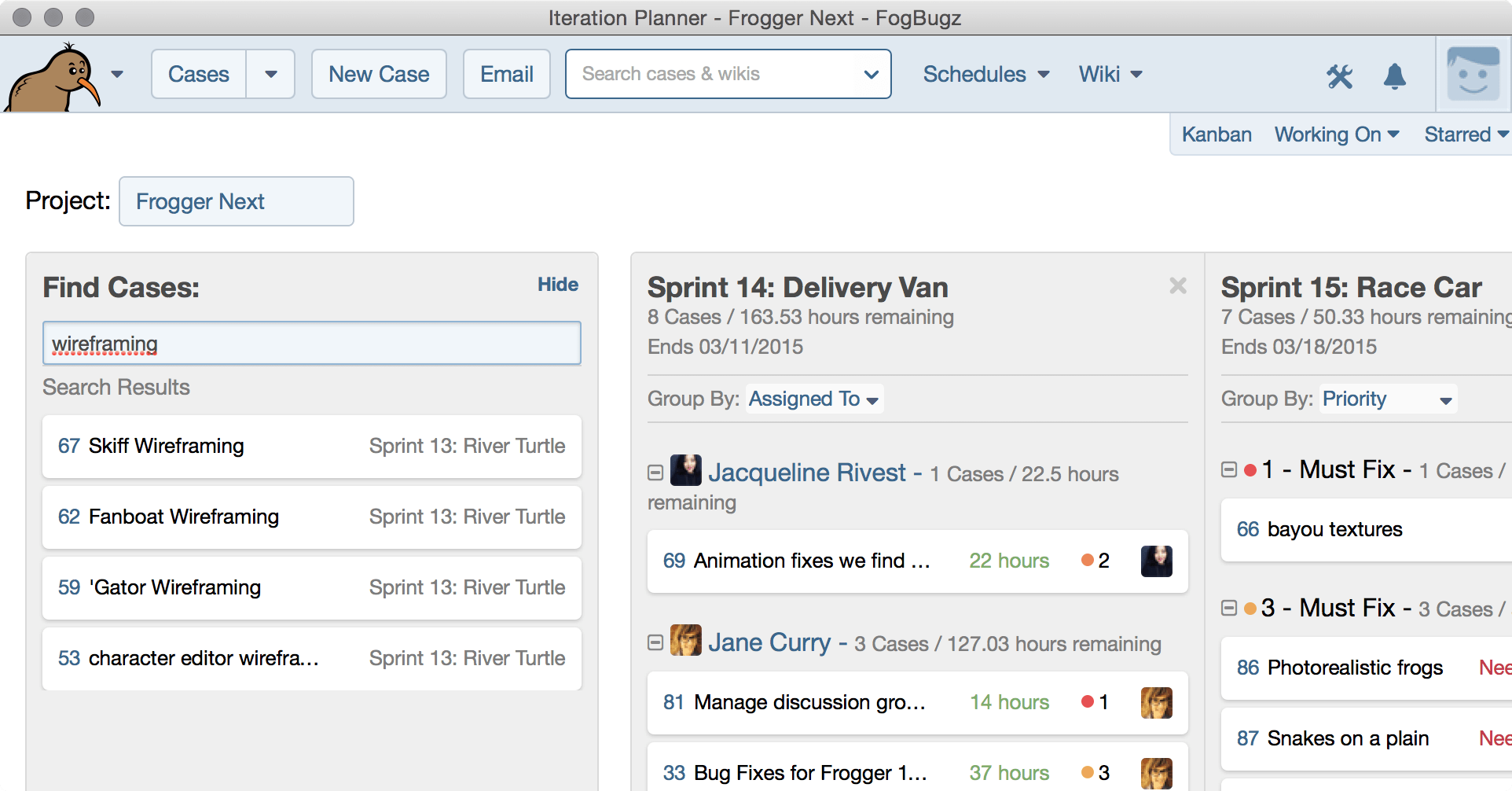Open the Working On menu
The image size is (1512, 791).
pyautogui.click(x=1337, y=134)
